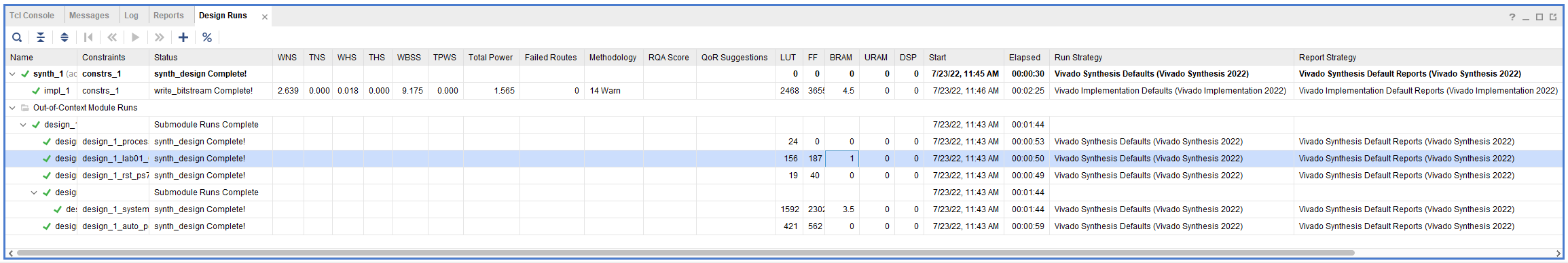Viewport: 1568px width, 263px height.
Task: Create new run with plus icon
Action: 183,37
